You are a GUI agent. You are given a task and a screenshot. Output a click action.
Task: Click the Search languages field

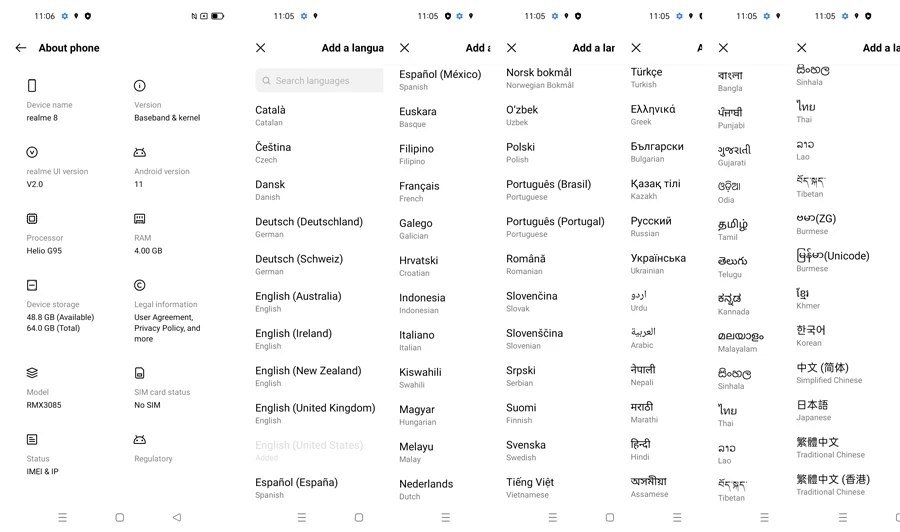click(320, 81)
